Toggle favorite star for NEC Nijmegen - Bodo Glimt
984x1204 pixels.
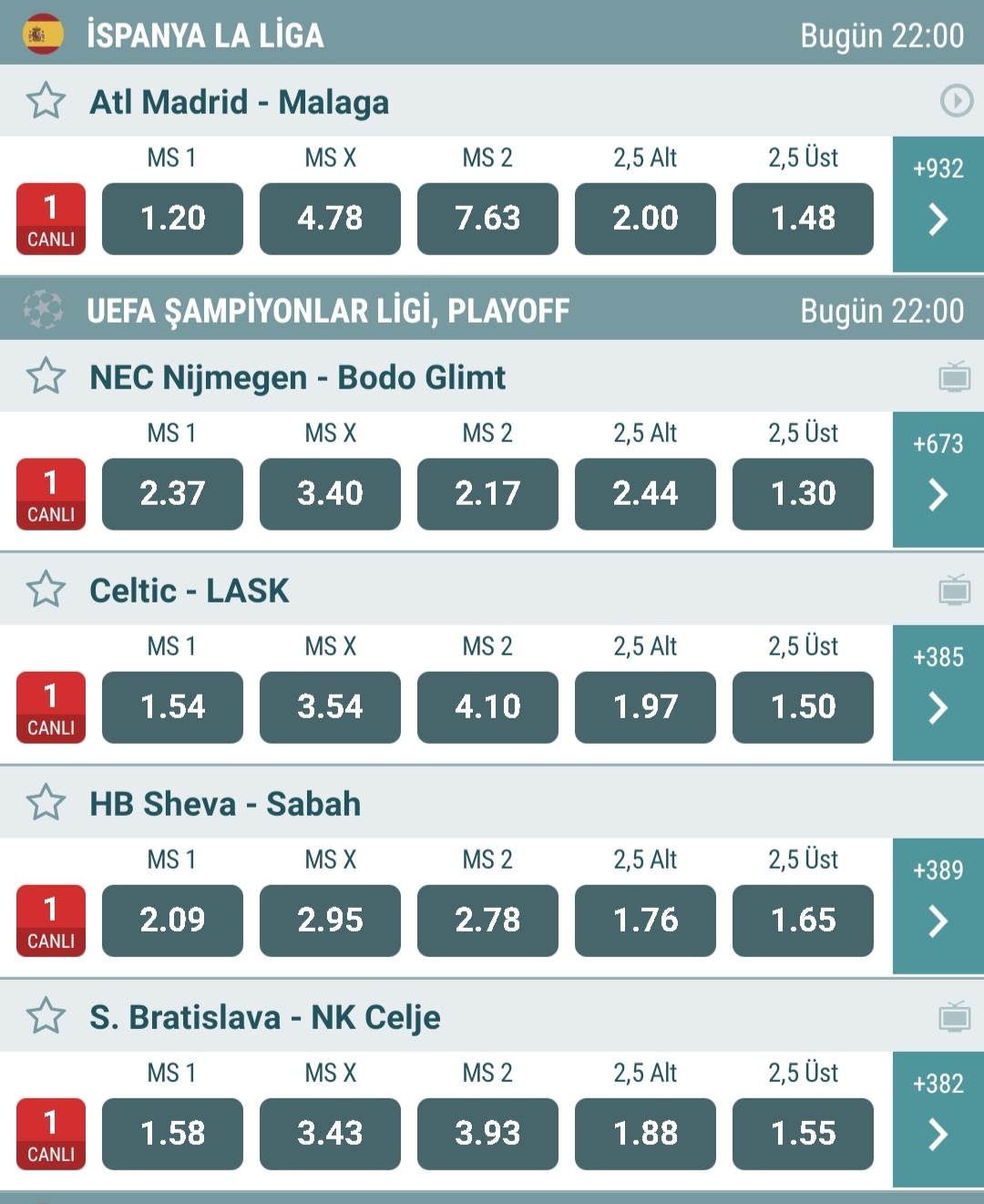(x=46, y=376)
